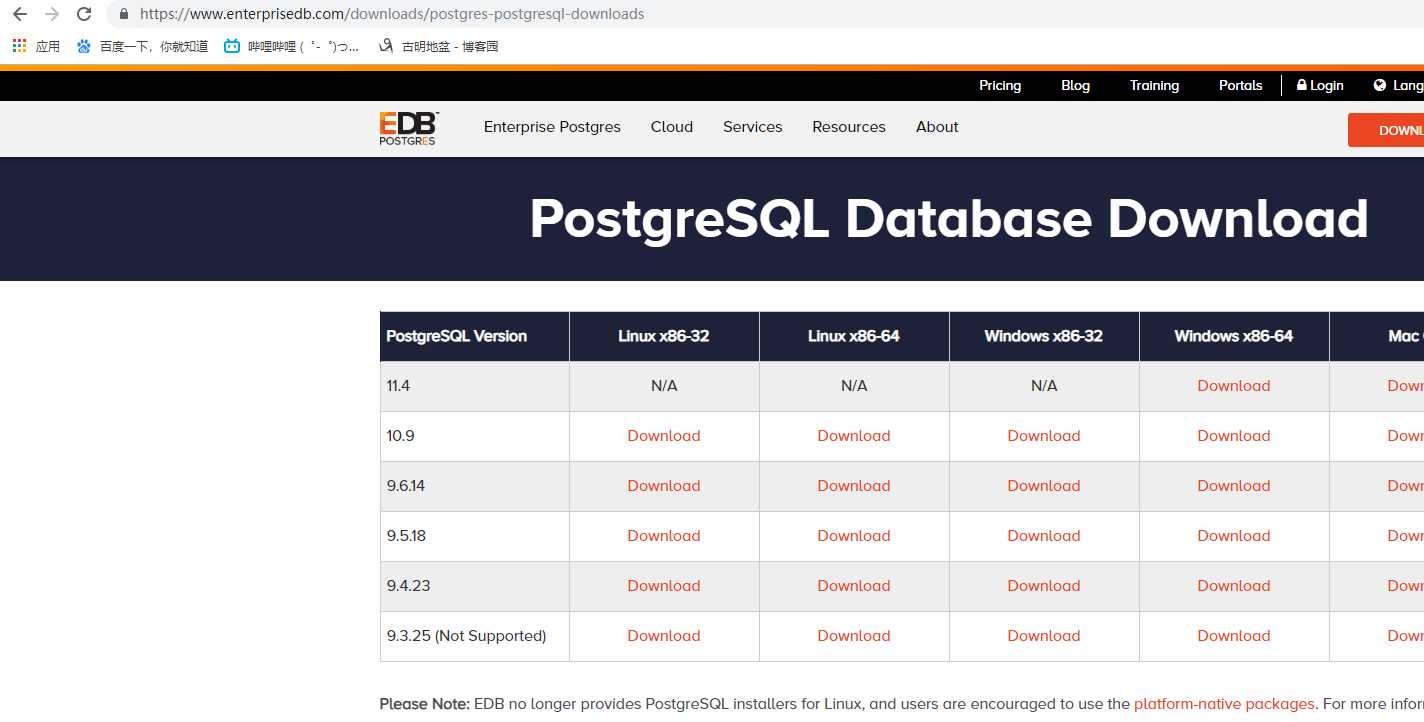1424x722 pixels.
Task: Open the About navigation menu
Action: (x=937, y=127)
